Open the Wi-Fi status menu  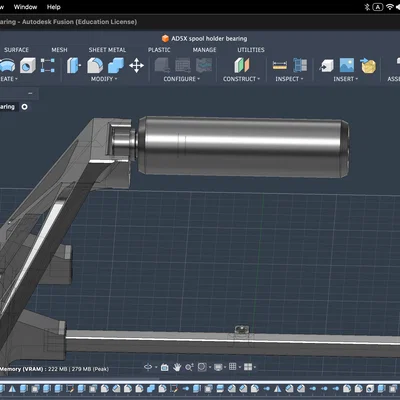pyautogui.click(x=390, y=7)
